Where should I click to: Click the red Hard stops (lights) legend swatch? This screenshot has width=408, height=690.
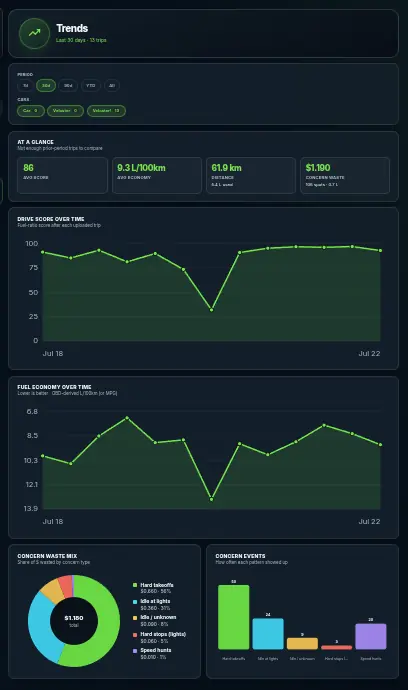tap(135, 634)
